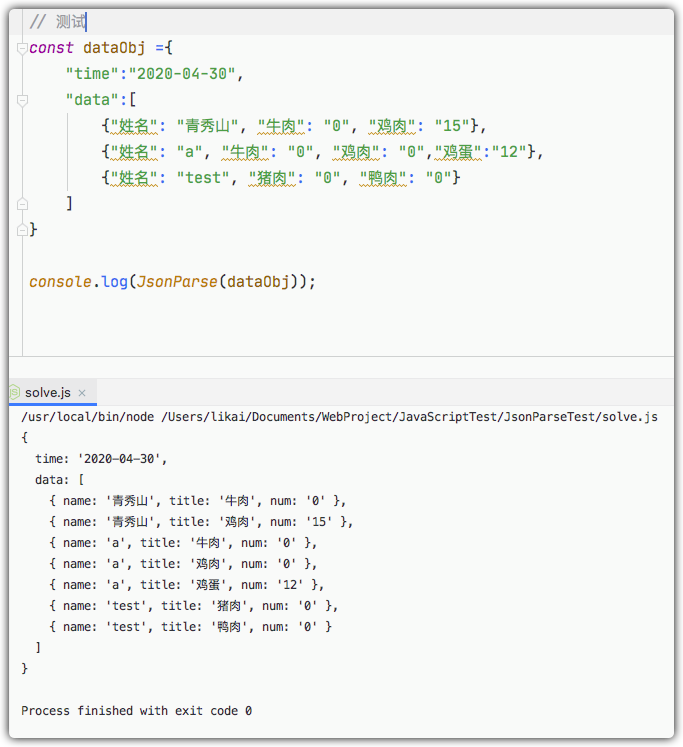This screenshot has width=683, height=747.
Task: Click the "test" string in the editor
Action: pos(203,178)
